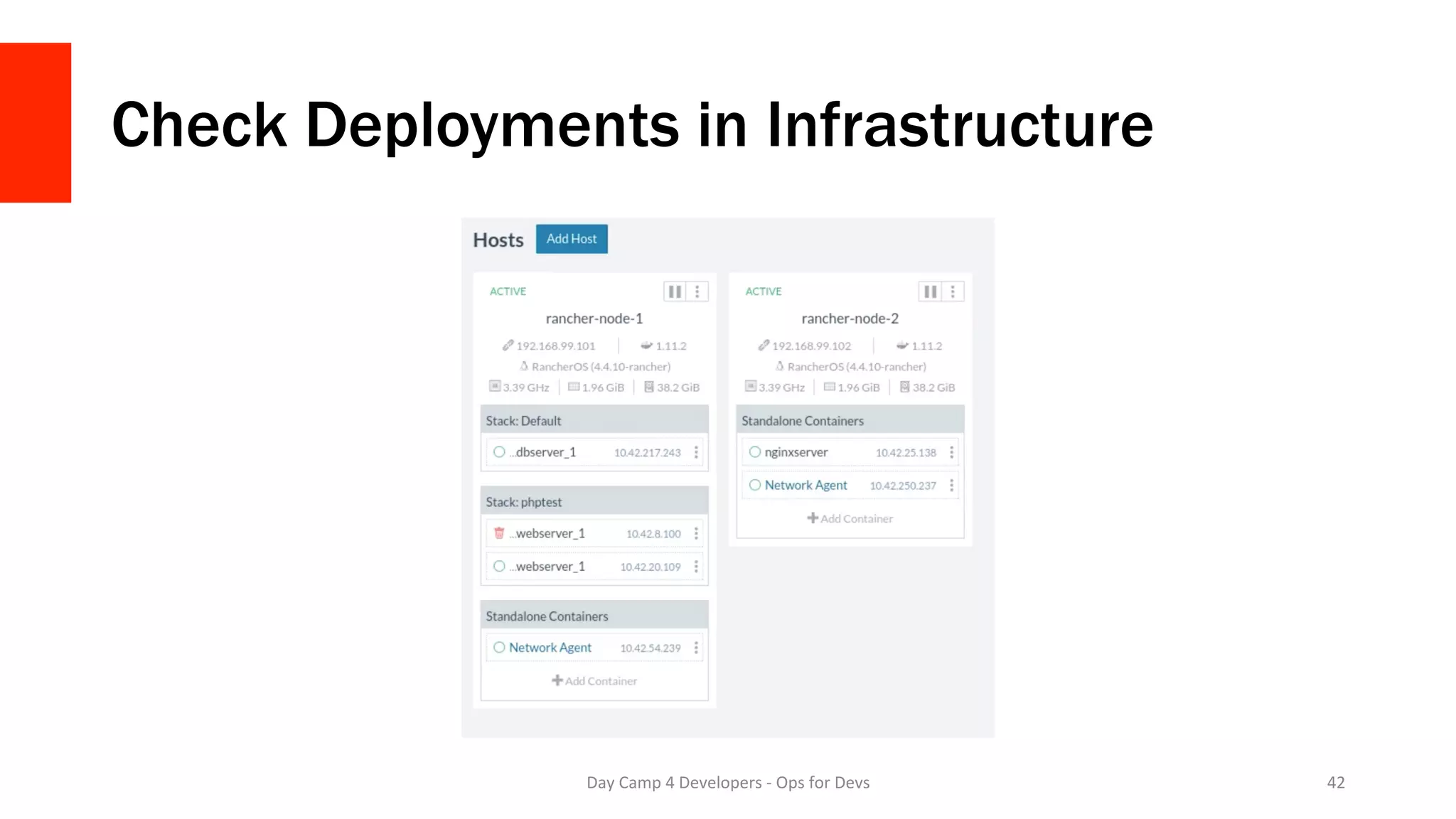Click the link icon beside 192.168.99.101
The image size is (1456, 819).
click(x=508, y=346)
